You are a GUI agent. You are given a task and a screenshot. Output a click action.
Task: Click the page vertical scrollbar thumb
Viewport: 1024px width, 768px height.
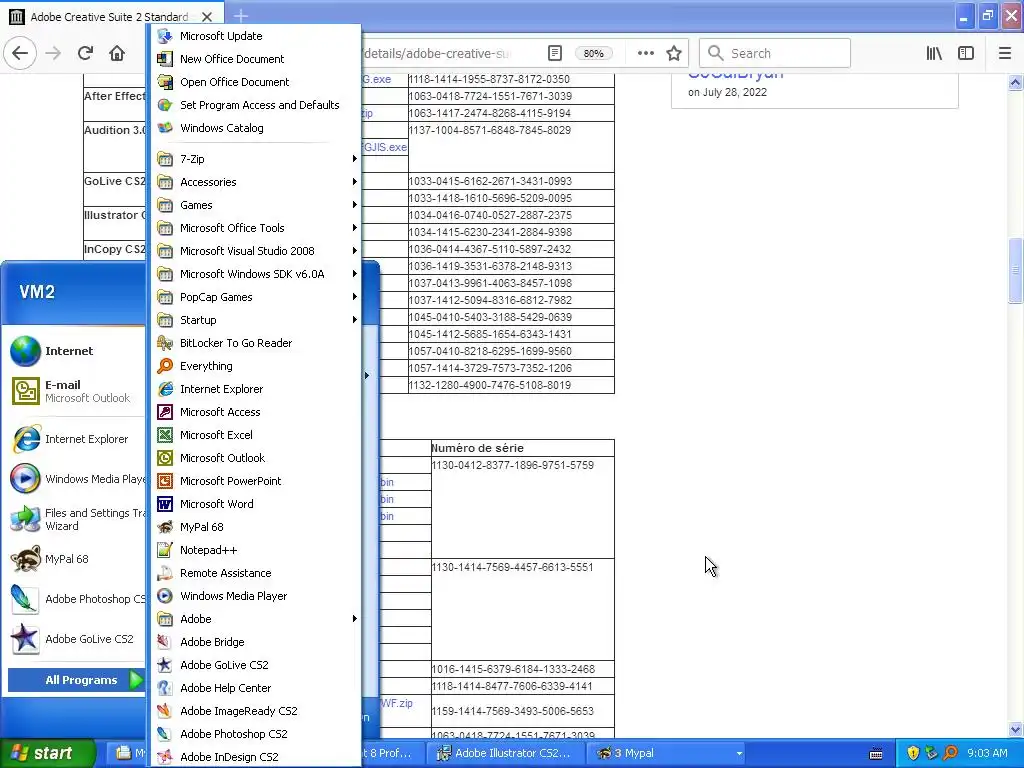1015,270
